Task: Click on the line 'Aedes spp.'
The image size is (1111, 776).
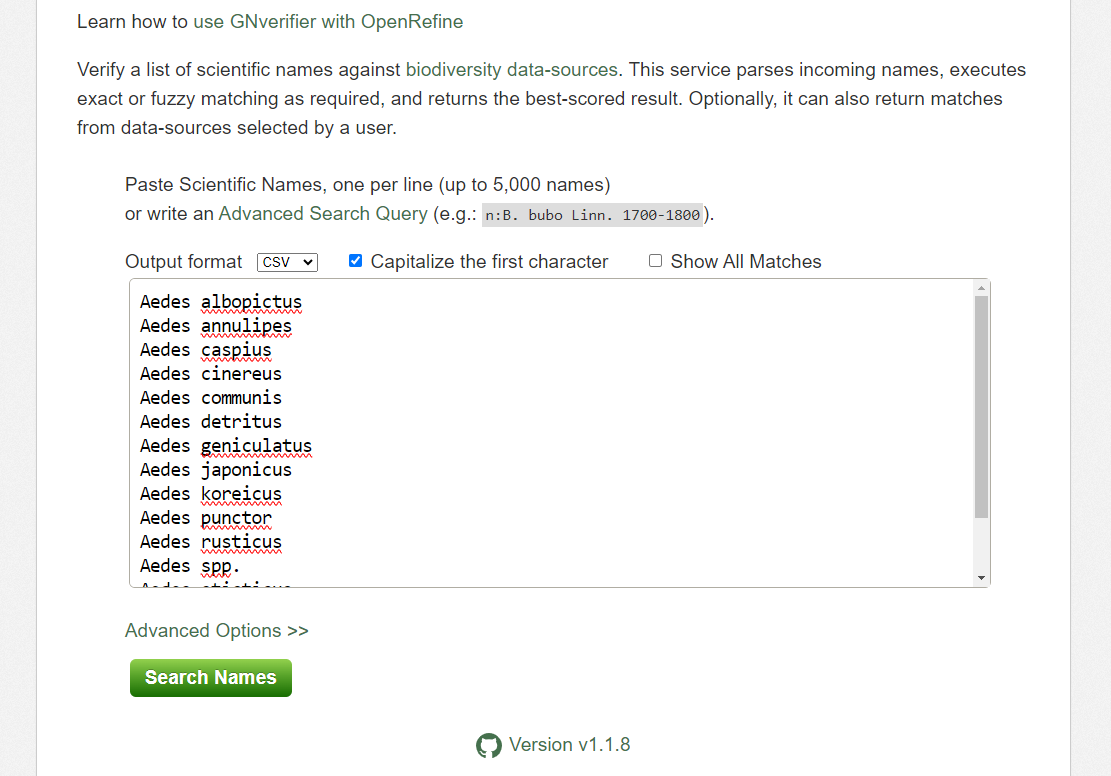Action: pos(190,566)
